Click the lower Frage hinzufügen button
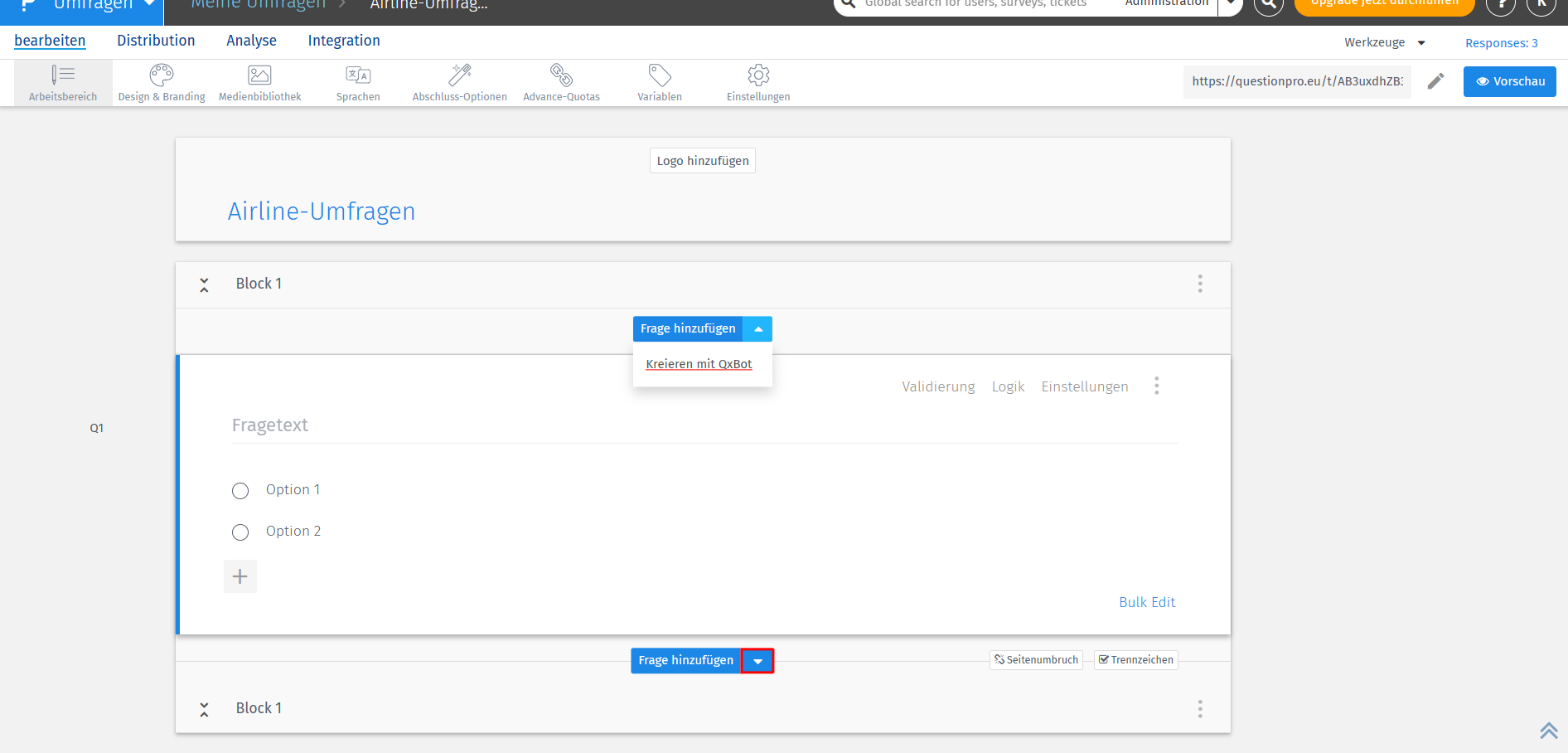Viewport: 1568px width, 753px height. 685,661
